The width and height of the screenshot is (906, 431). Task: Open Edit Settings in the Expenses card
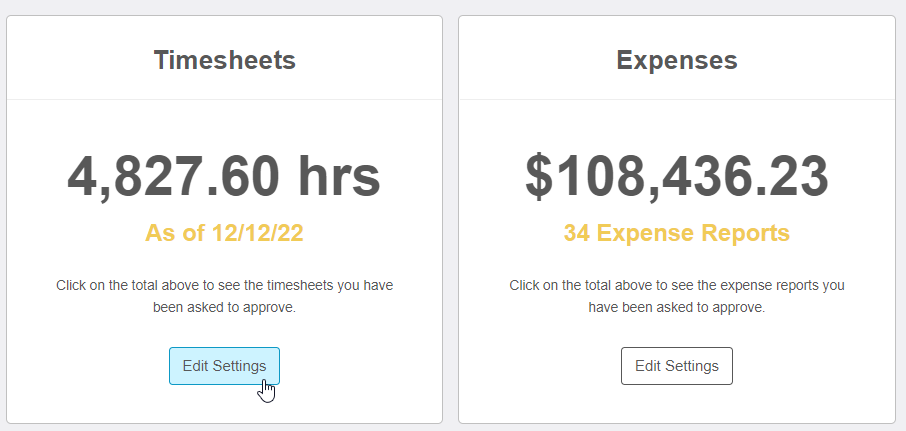[677, 366]
